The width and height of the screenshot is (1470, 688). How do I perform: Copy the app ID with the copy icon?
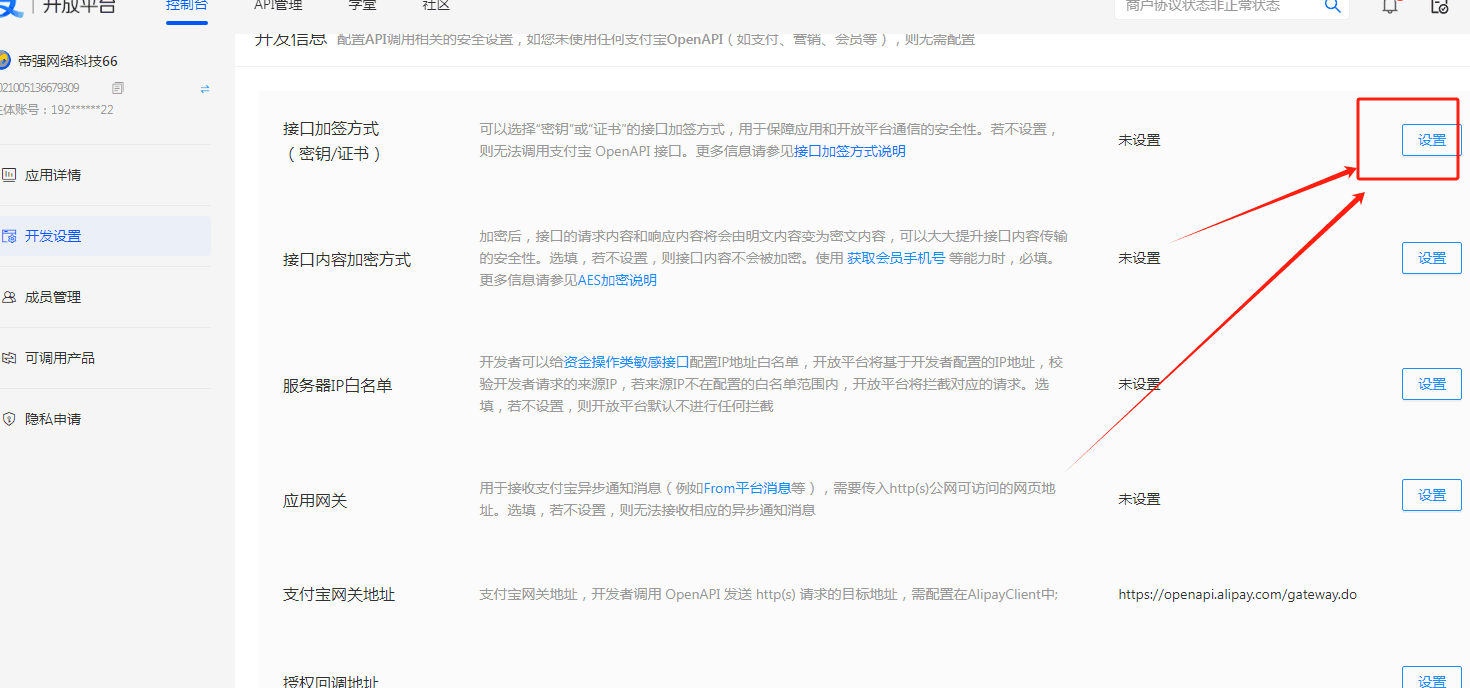tap(118, 88)
